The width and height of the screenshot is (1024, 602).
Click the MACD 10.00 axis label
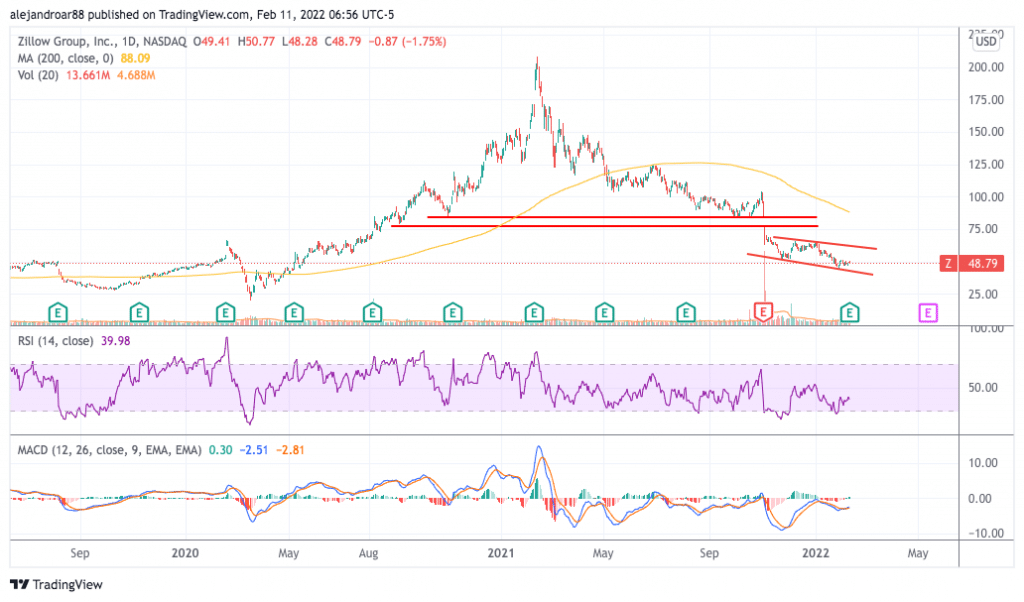click(x=983, y=464)
